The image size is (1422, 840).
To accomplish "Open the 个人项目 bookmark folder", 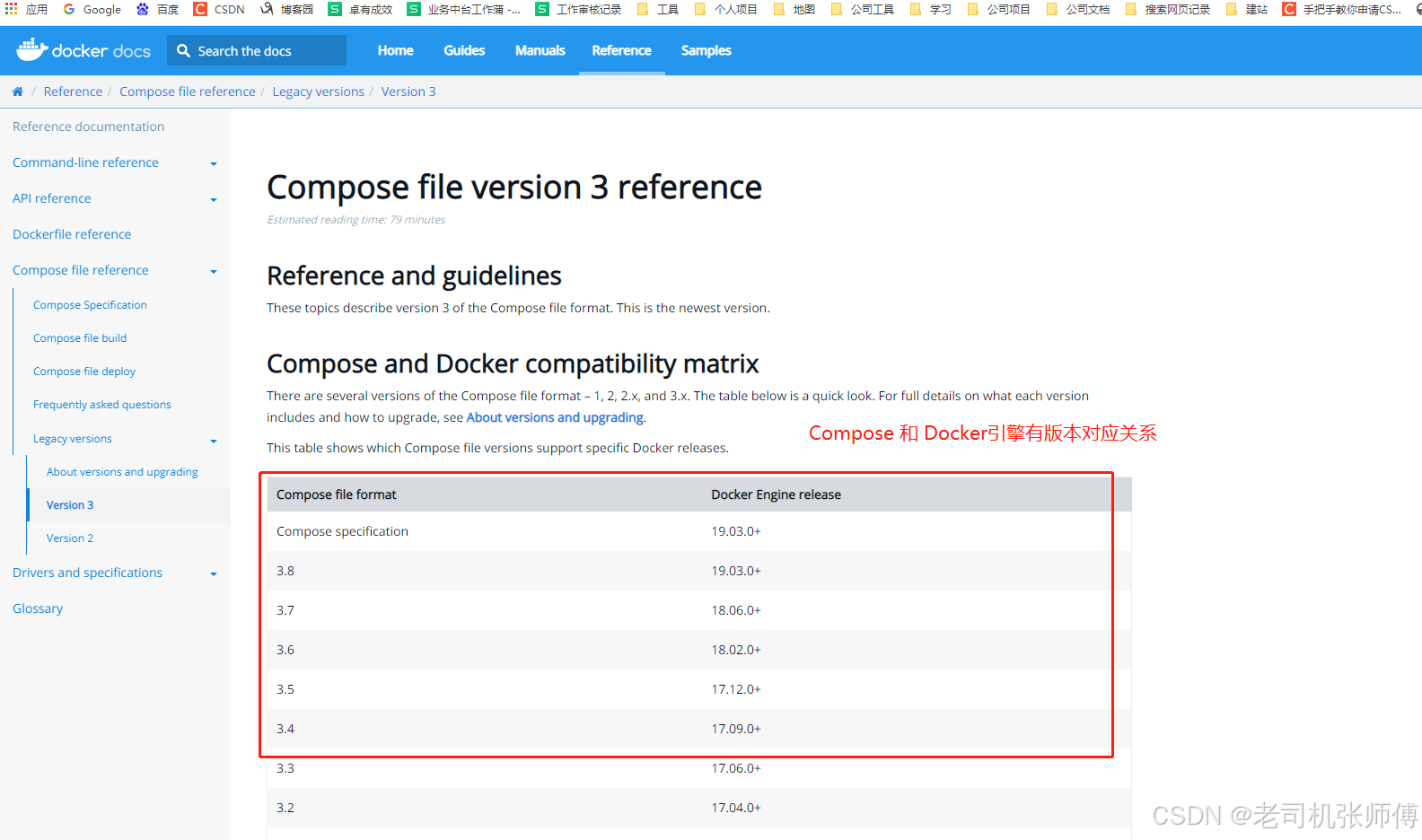I will [725, 9].
